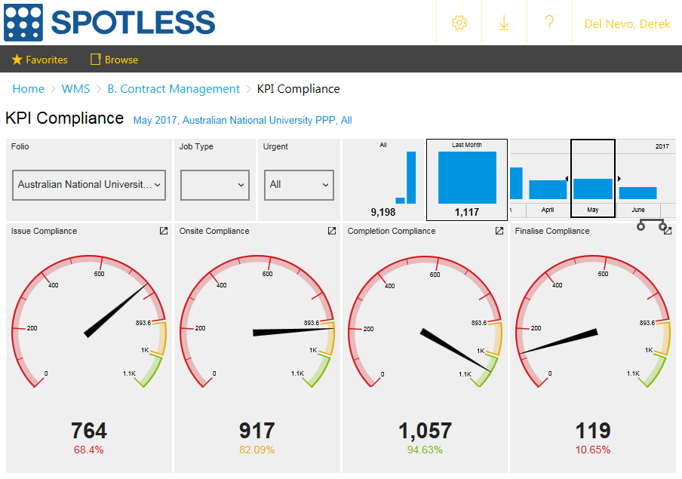This screenshot has width=682, height=479.
Task: Click the June bar in timeline
Action: click(x=638, y=193)
